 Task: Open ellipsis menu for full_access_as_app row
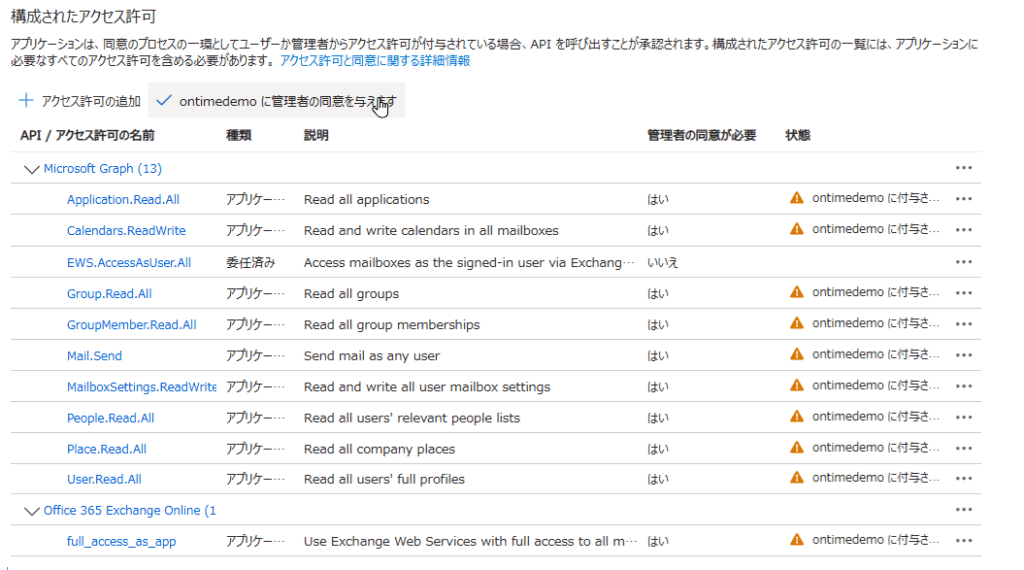[x=963, y=540]
